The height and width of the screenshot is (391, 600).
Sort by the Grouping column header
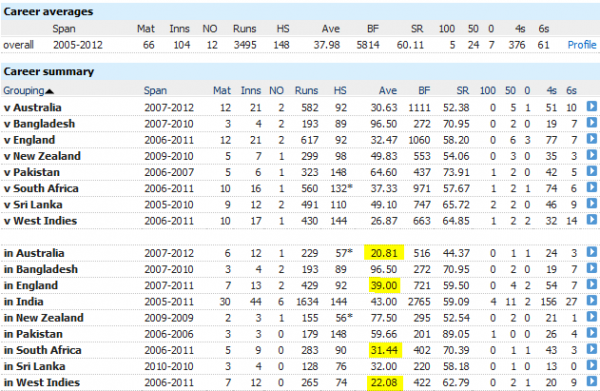28,91
